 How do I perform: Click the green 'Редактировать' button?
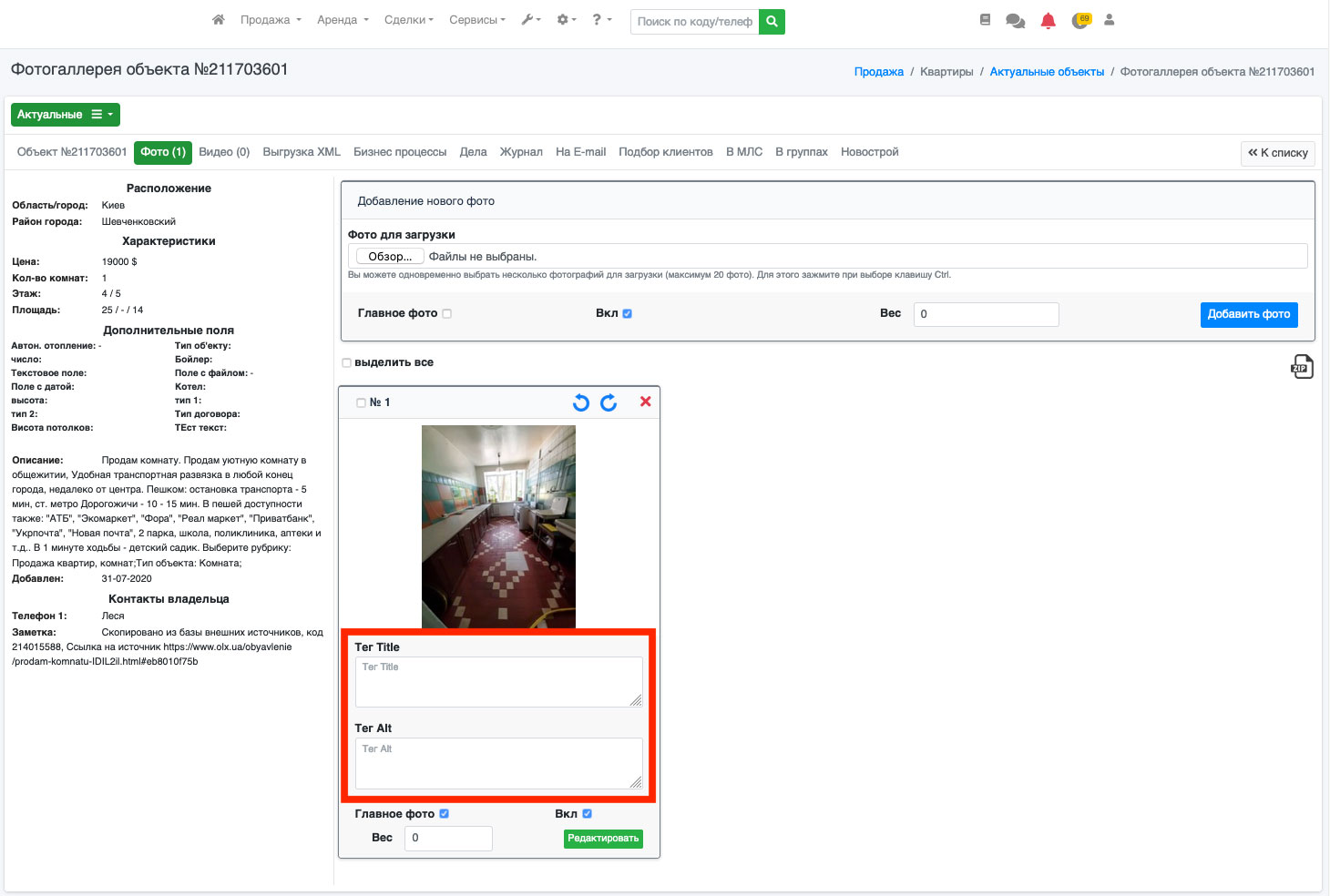pyautogui.click(x=603, y=839)
